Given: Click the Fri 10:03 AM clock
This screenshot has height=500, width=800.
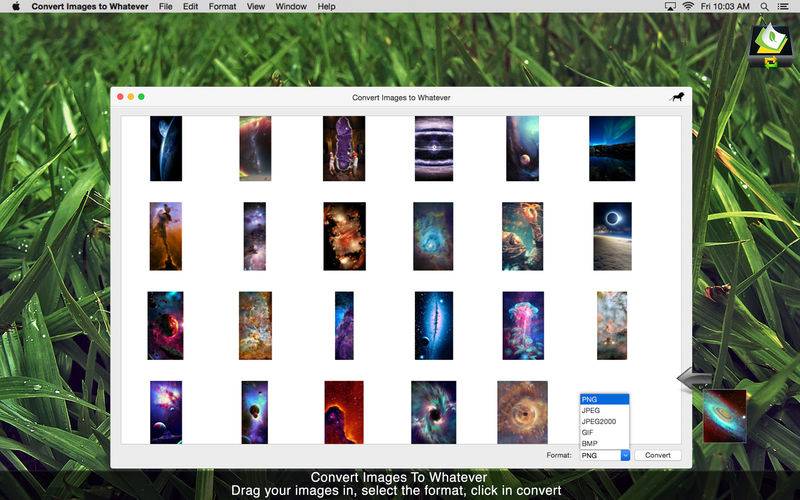Looking at the screenshot, I should tap(725, 7).
